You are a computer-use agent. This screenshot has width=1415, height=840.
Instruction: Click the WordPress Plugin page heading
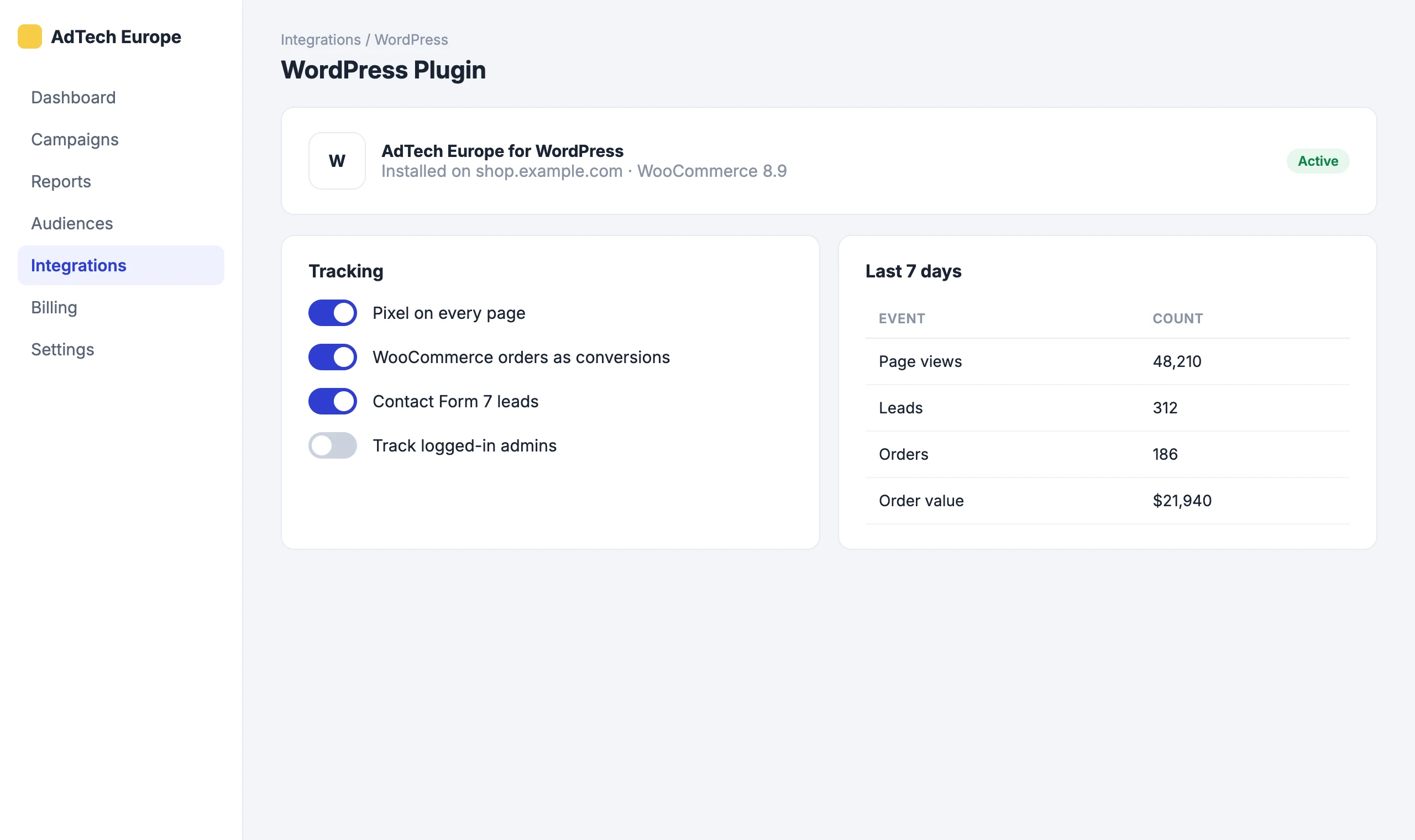pyautogui.click(x=383, y=70)
